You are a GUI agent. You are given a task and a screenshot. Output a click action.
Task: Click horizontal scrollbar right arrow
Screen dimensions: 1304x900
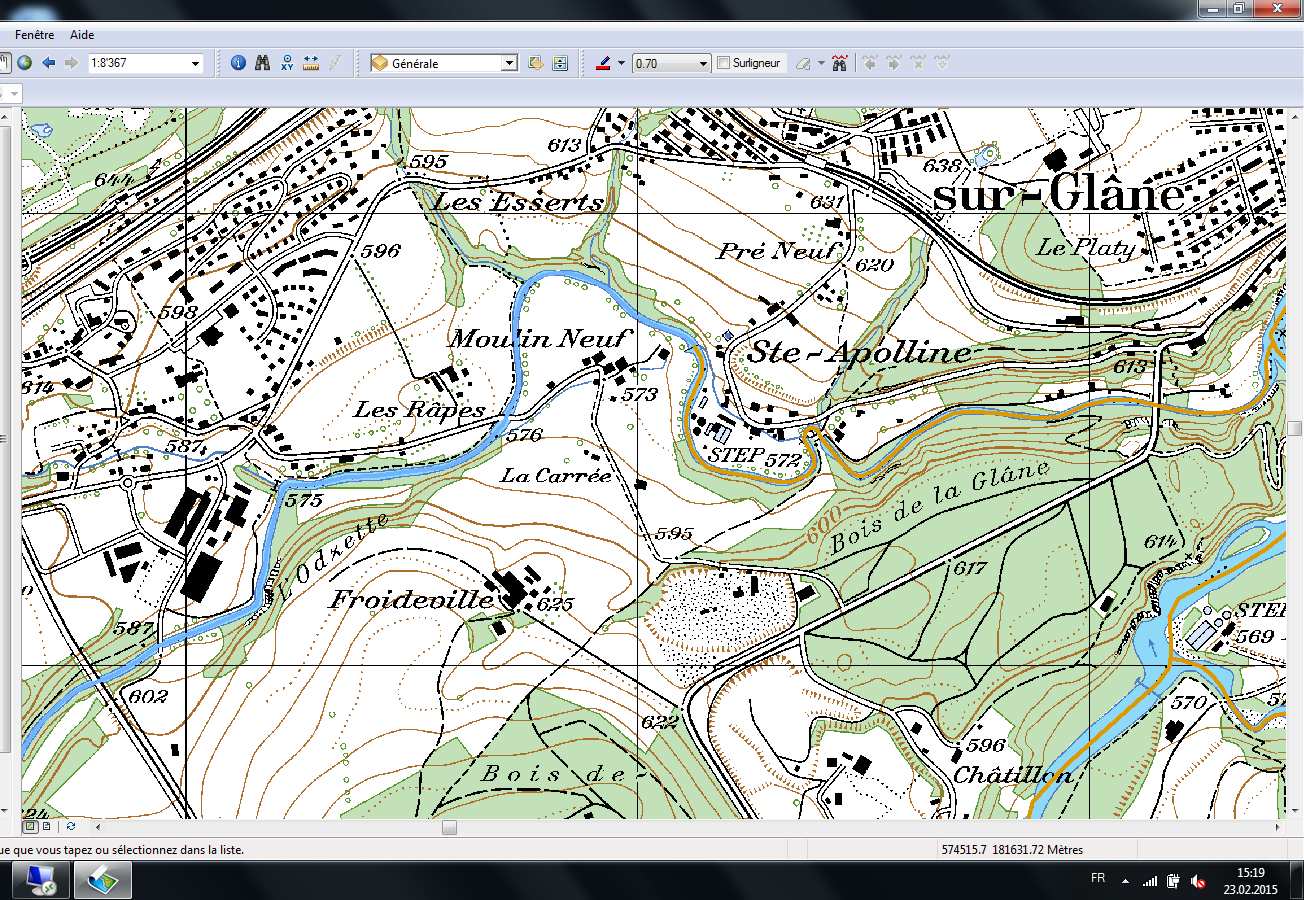point(1278,827)
